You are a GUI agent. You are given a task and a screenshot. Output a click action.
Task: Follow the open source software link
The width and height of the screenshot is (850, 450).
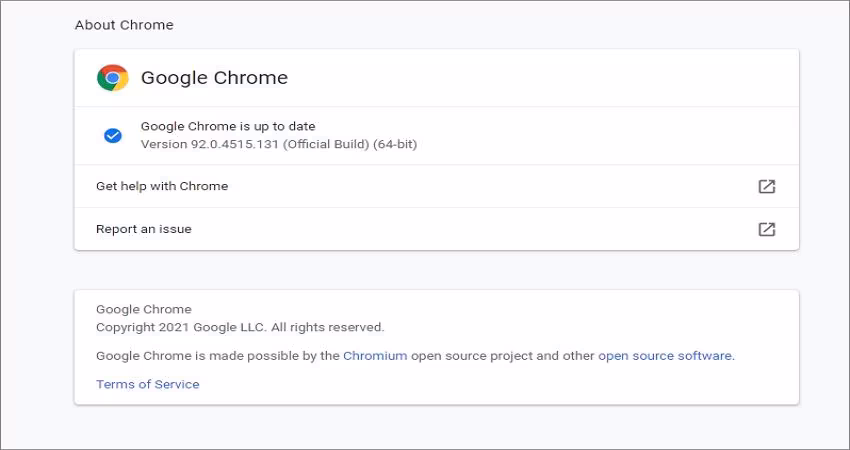(x=665, y=355)
